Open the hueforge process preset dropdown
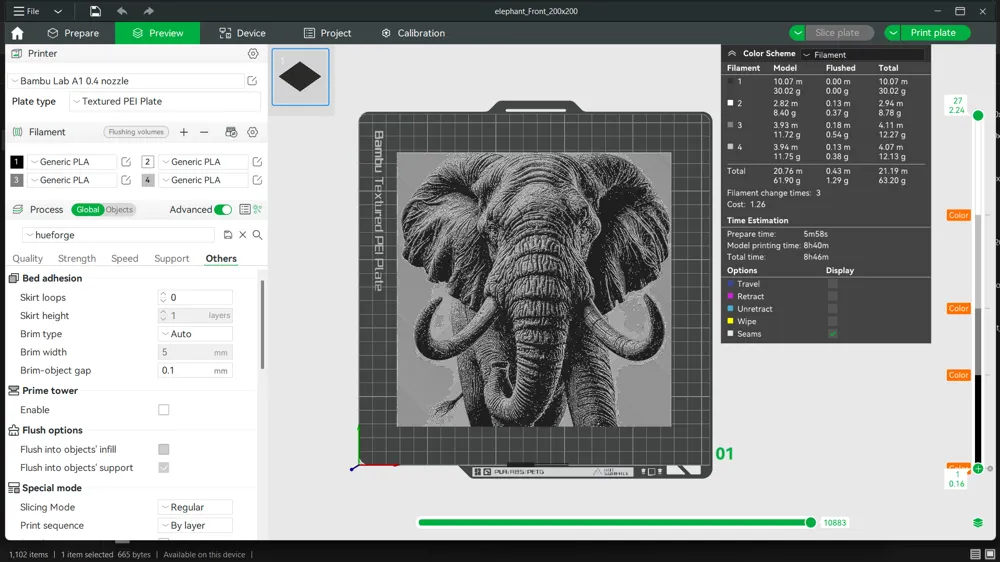1000x562 pixels. [119, 235]
